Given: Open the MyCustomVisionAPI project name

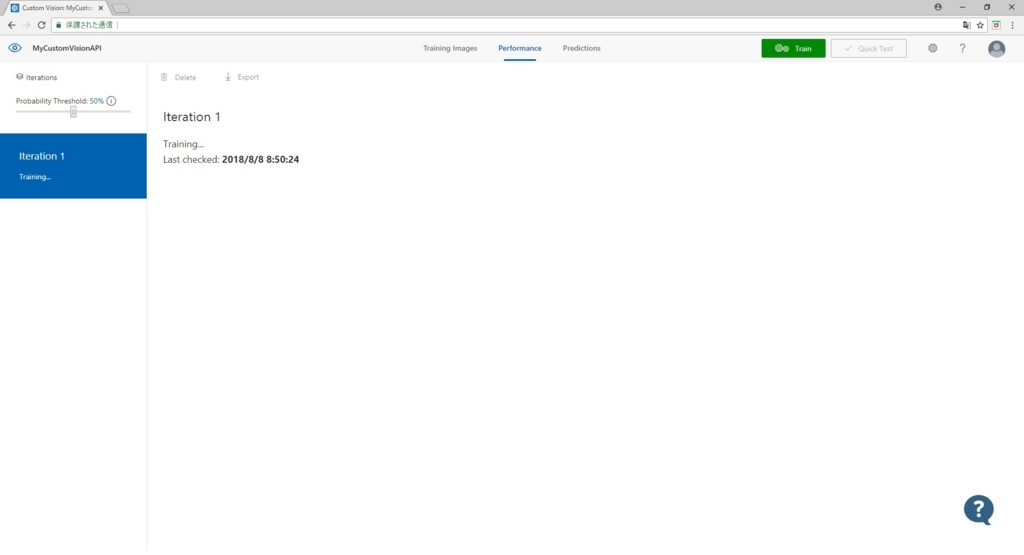Looking at the screenshot, I should pyautogui.click(x=67, y=48).
